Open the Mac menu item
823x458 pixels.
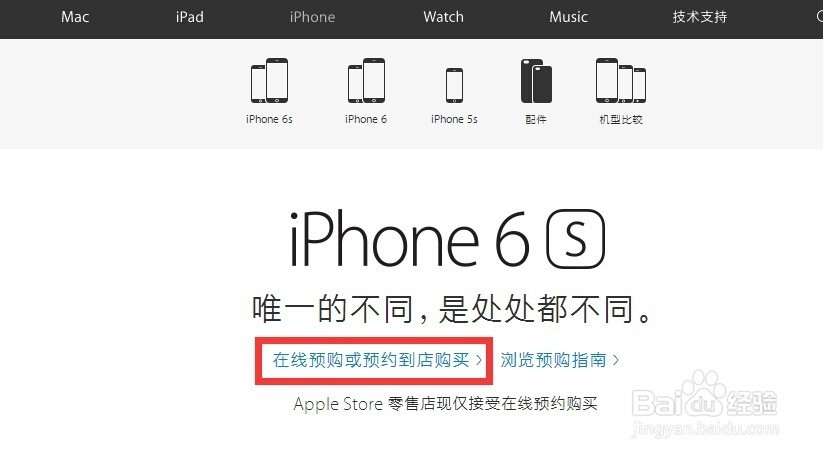tap(75, 17)
